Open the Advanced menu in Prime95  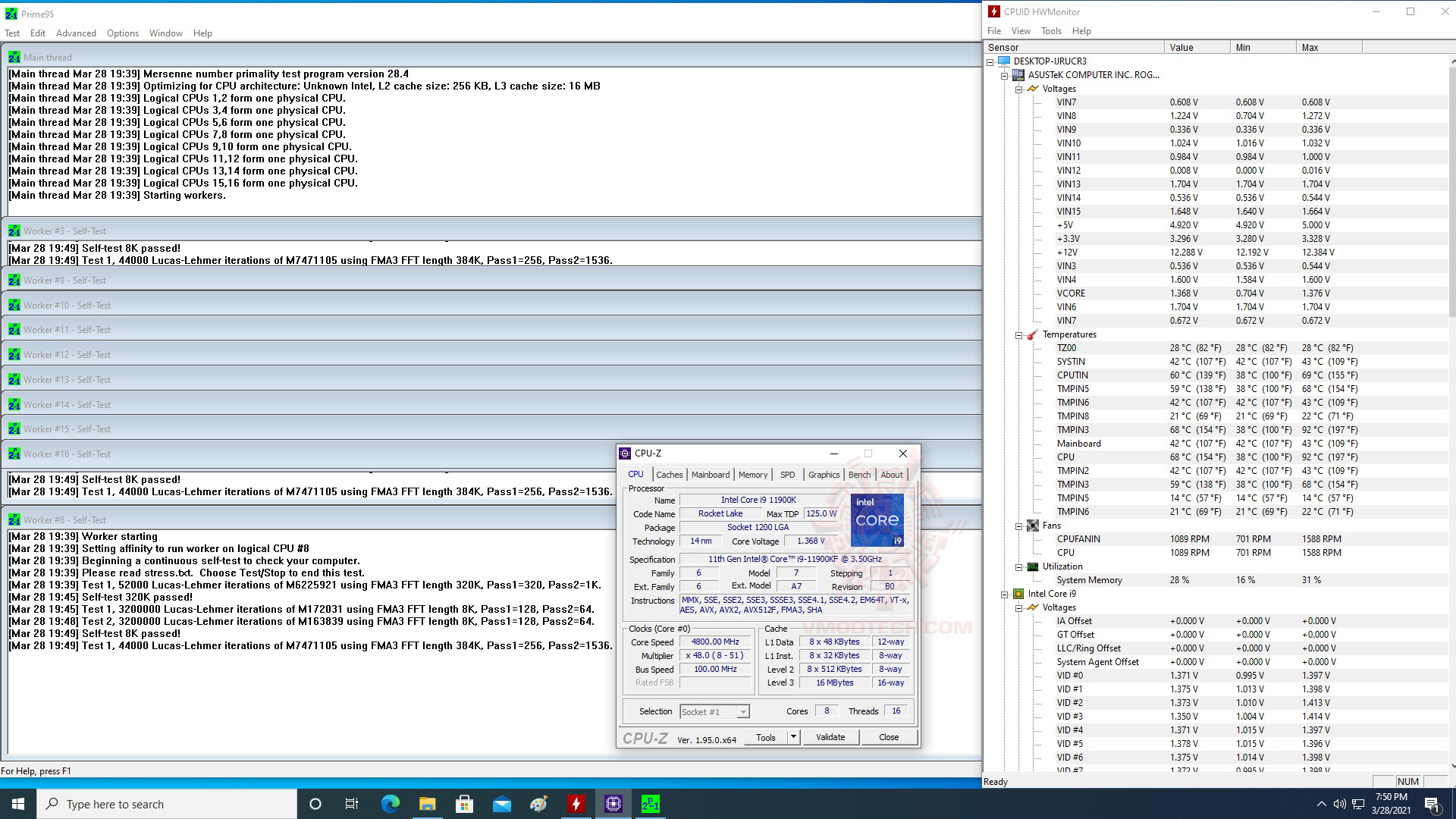[76, 33]
